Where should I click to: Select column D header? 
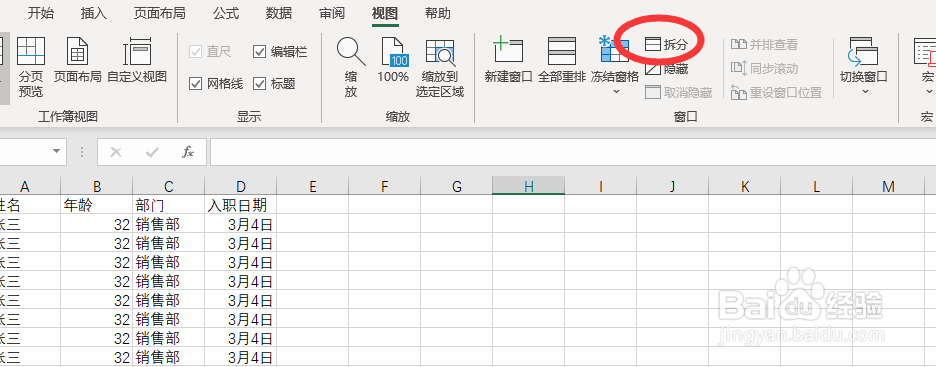coord(241,187)
